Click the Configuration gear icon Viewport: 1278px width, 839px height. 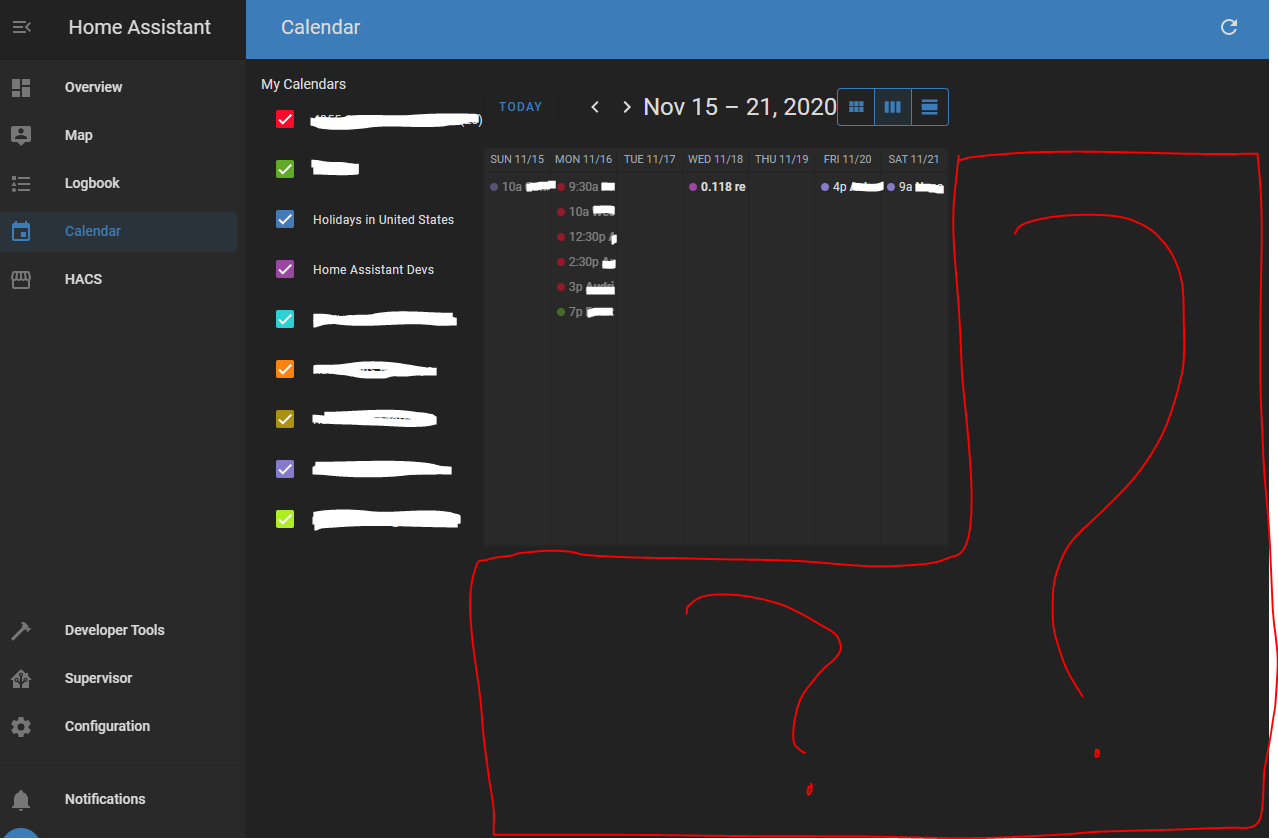click(21, 726)
